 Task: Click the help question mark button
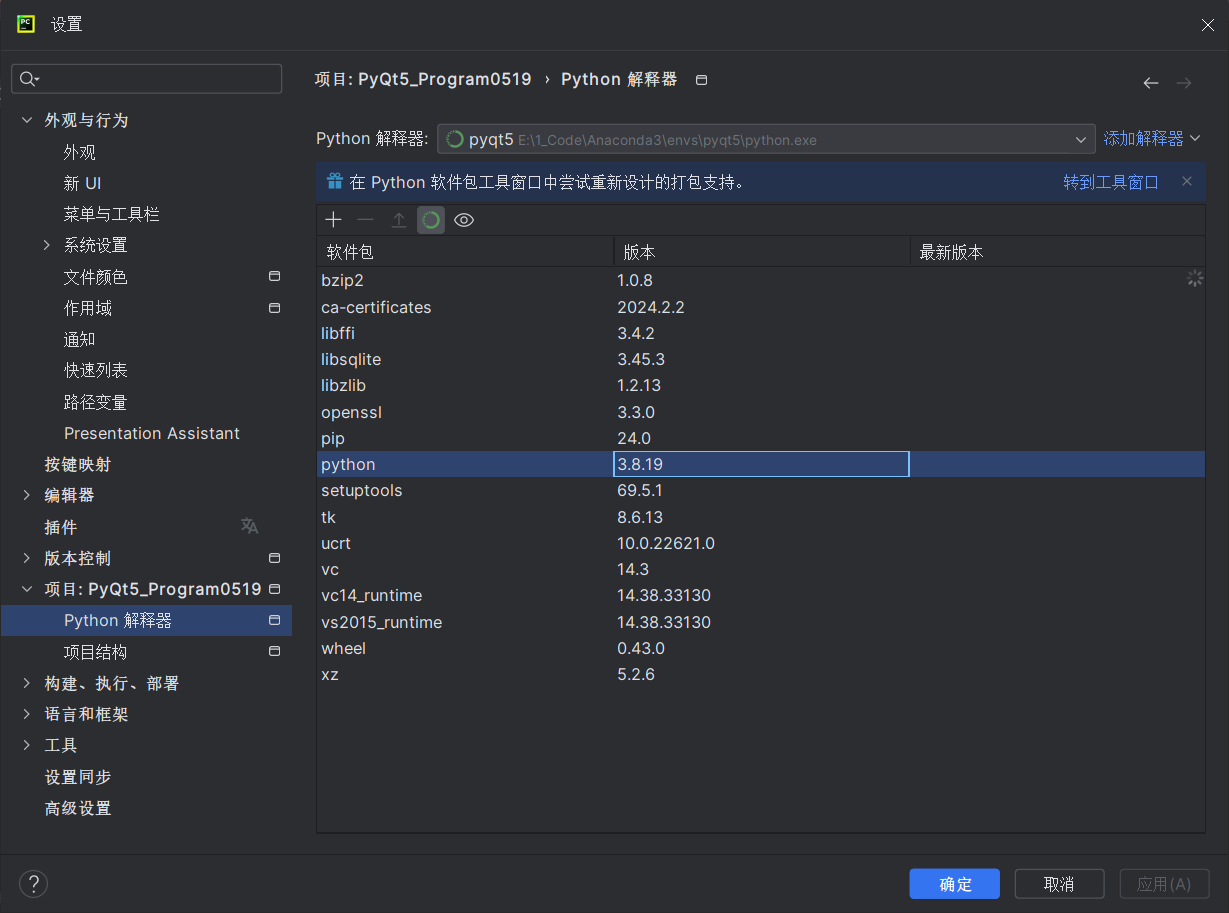point(33,883)
